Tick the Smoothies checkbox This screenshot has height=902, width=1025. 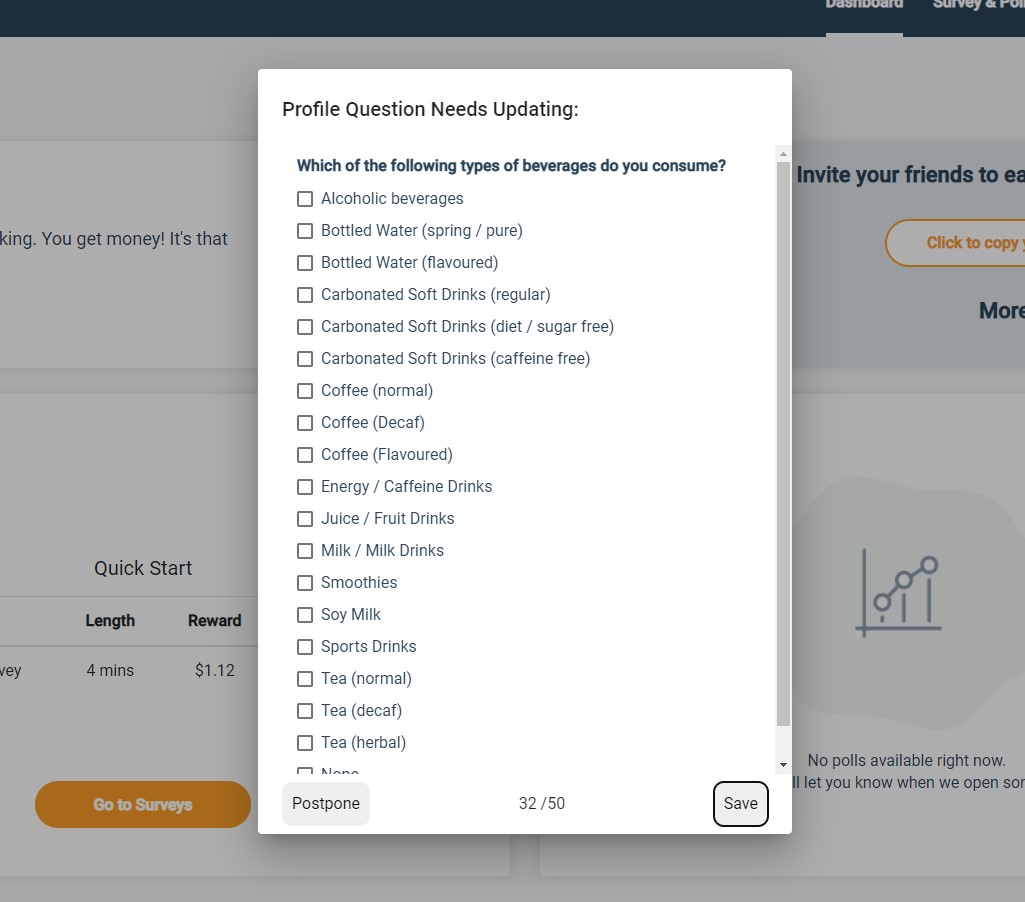pos(305,583)
